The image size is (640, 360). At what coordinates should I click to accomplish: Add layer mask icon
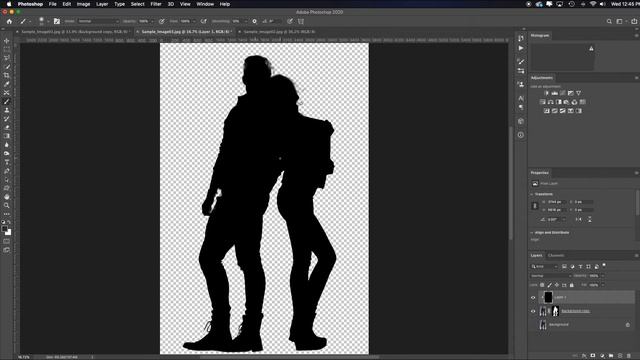click(593, 356)
